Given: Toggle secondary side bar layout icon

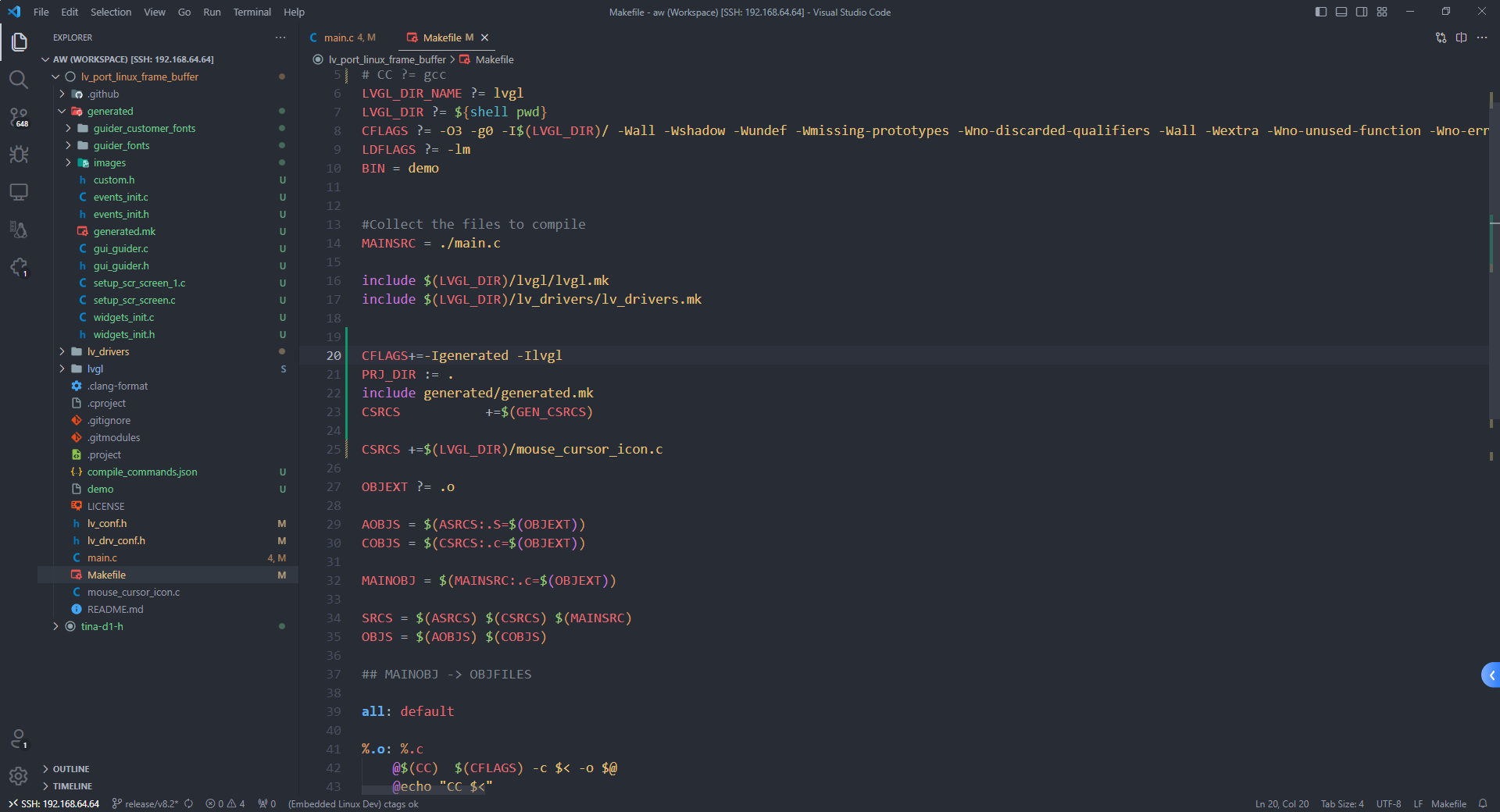Looking at the screenshot, I should click(x=1362, y=12).
